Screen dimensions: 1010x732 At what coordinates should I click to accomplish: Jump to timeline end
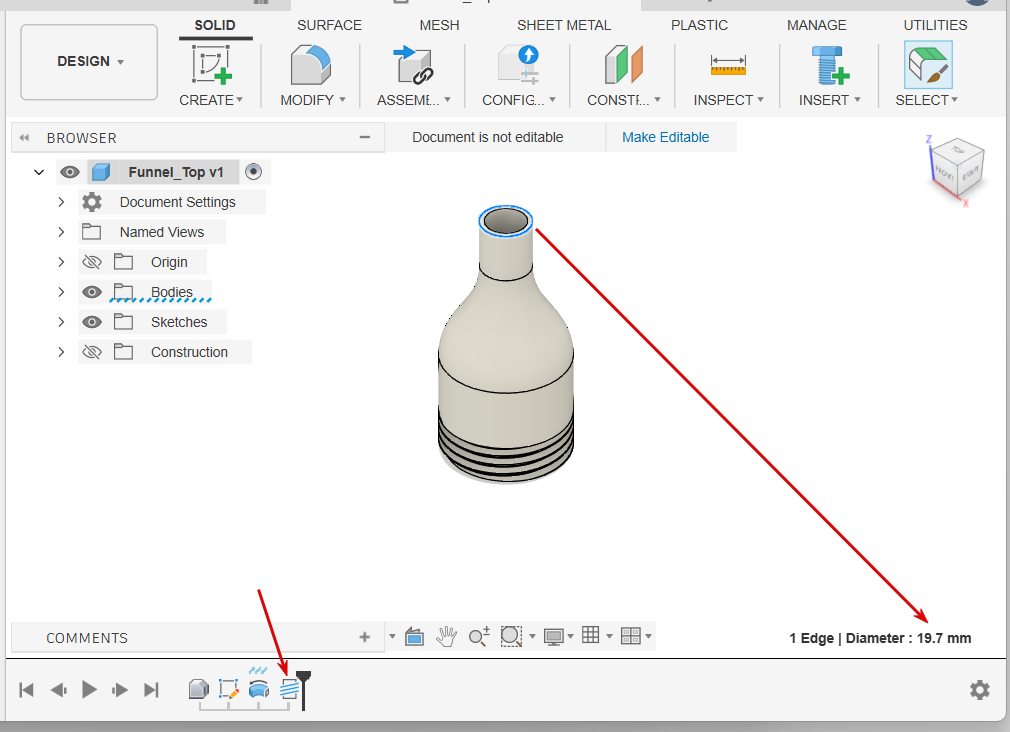151,690
